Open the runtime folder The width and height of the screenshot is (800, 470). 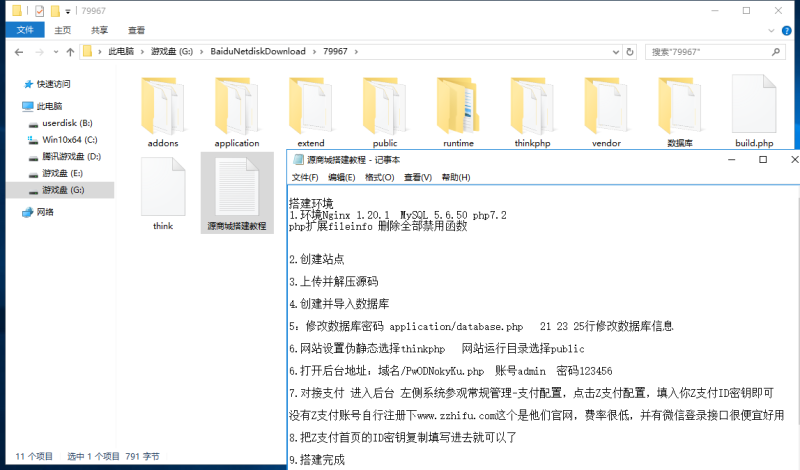coord(458,112)
